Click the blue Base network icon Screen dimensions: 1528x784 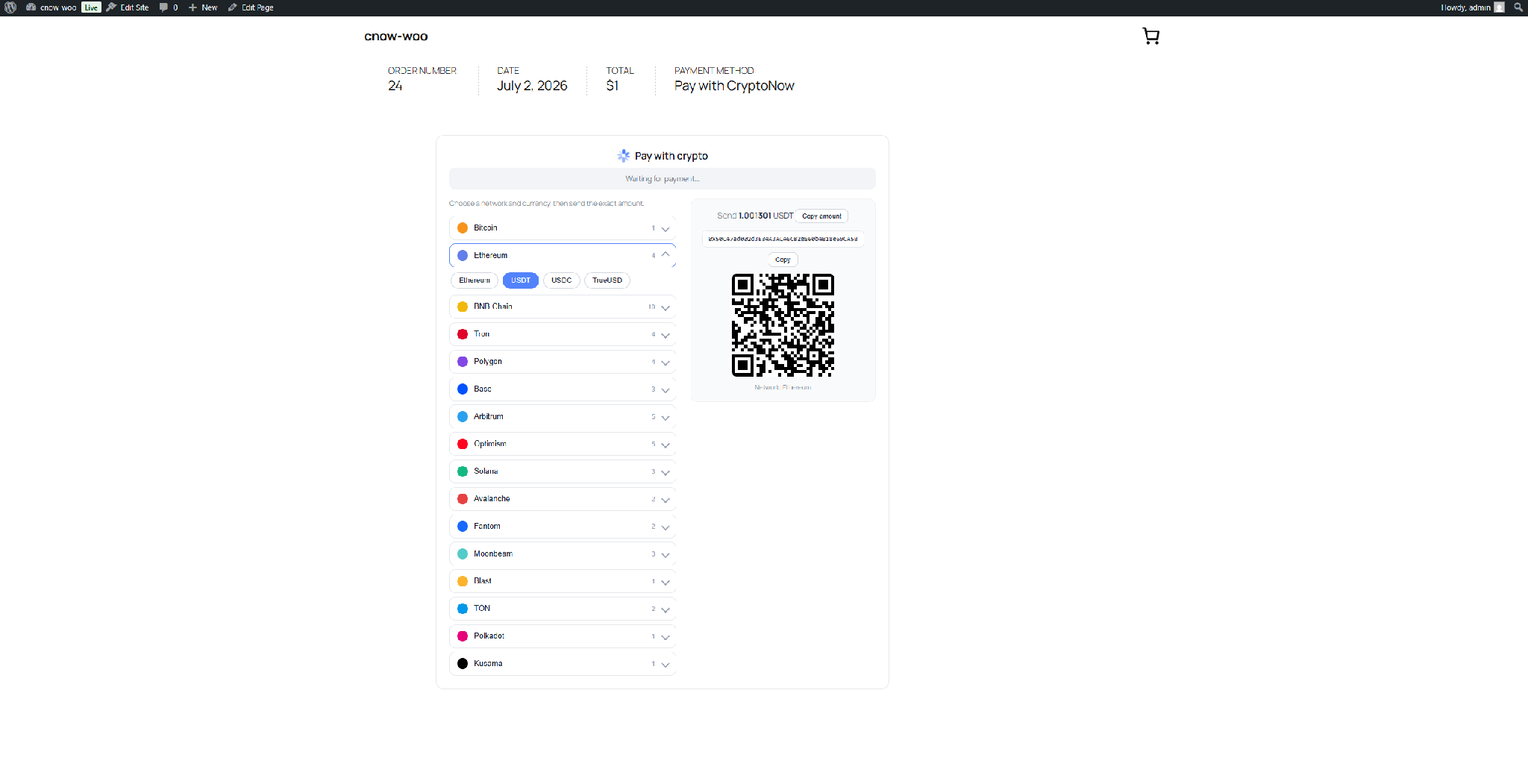tap(463, 389)
